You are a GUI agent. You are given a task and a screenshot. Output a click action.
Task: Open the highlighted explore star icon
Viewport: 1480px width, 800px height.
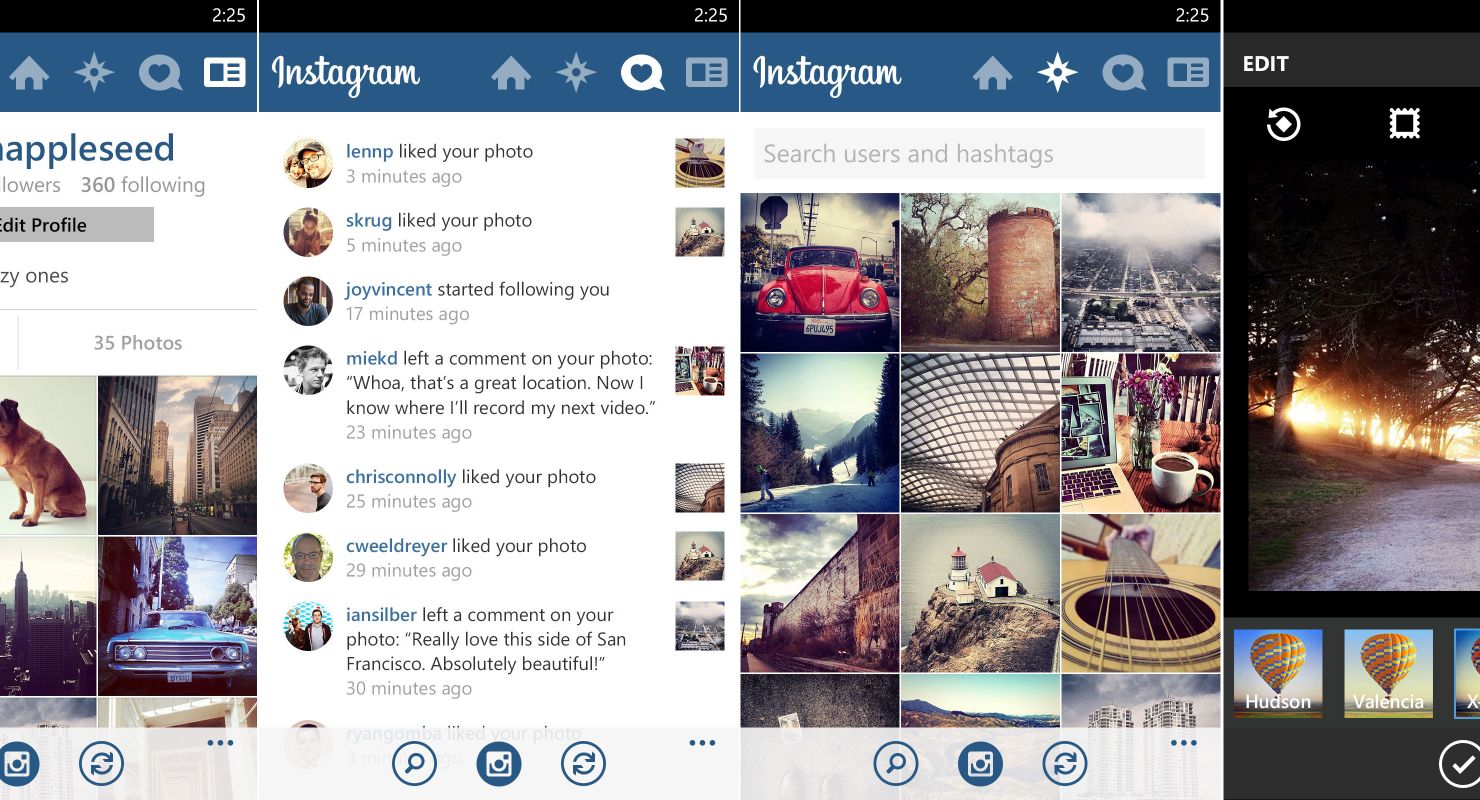point(1057,73)
